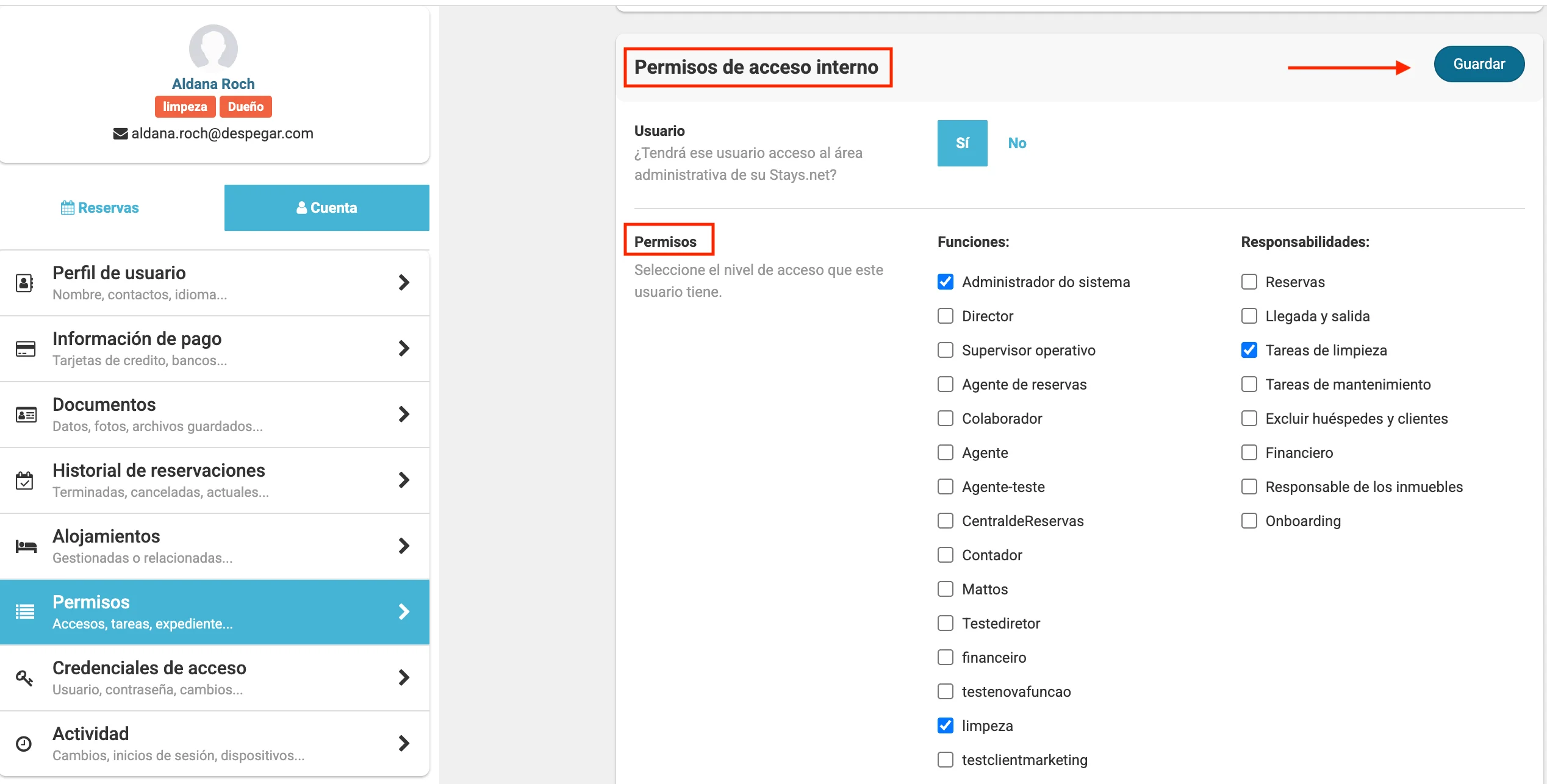This screenshot has width=1547, height=784.
Task: Click the credit card icon for Información de pago
Action: [x=25, y=349]
